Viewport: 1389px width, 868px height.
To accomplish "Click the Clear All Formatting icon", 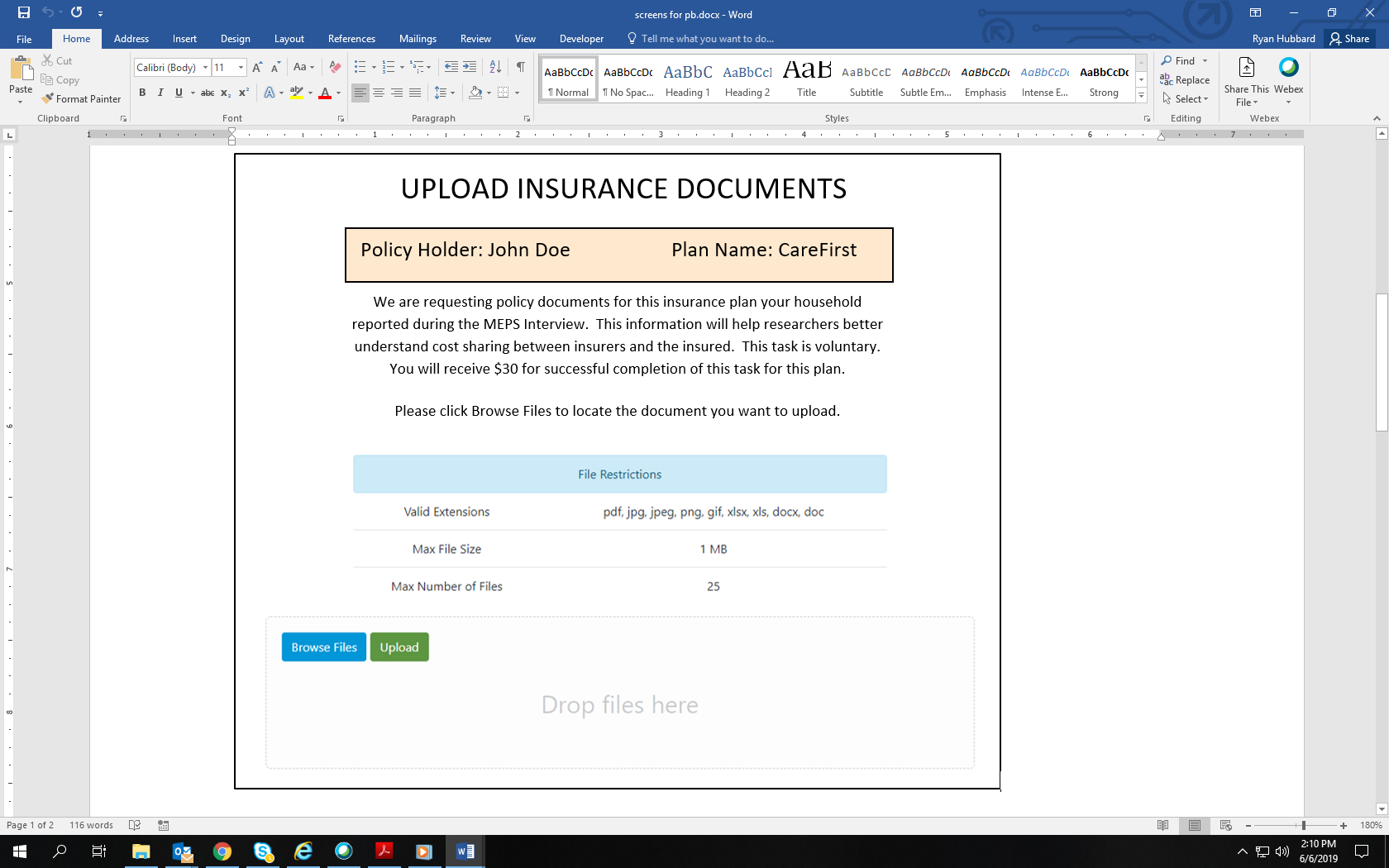I will click(x=335, y=67).
